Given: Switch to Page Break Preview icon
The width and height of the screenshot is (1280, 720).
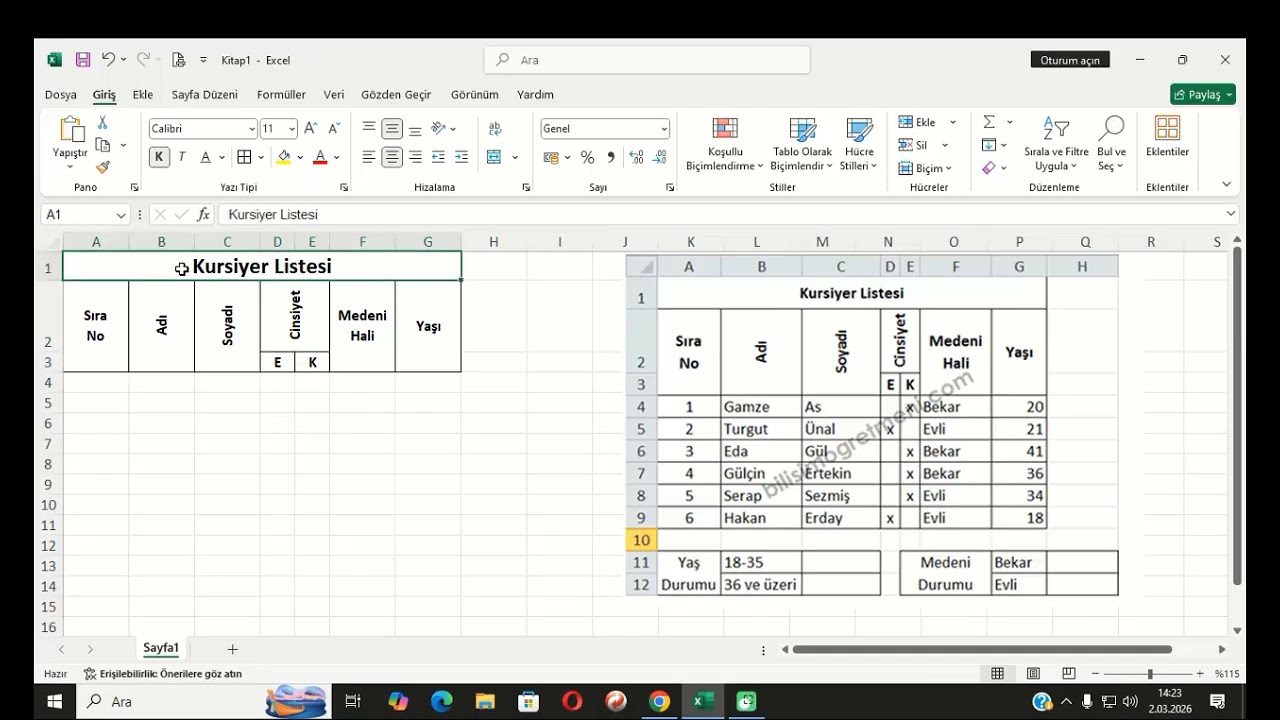Looking at the screenshot, I should (1069, 674).
